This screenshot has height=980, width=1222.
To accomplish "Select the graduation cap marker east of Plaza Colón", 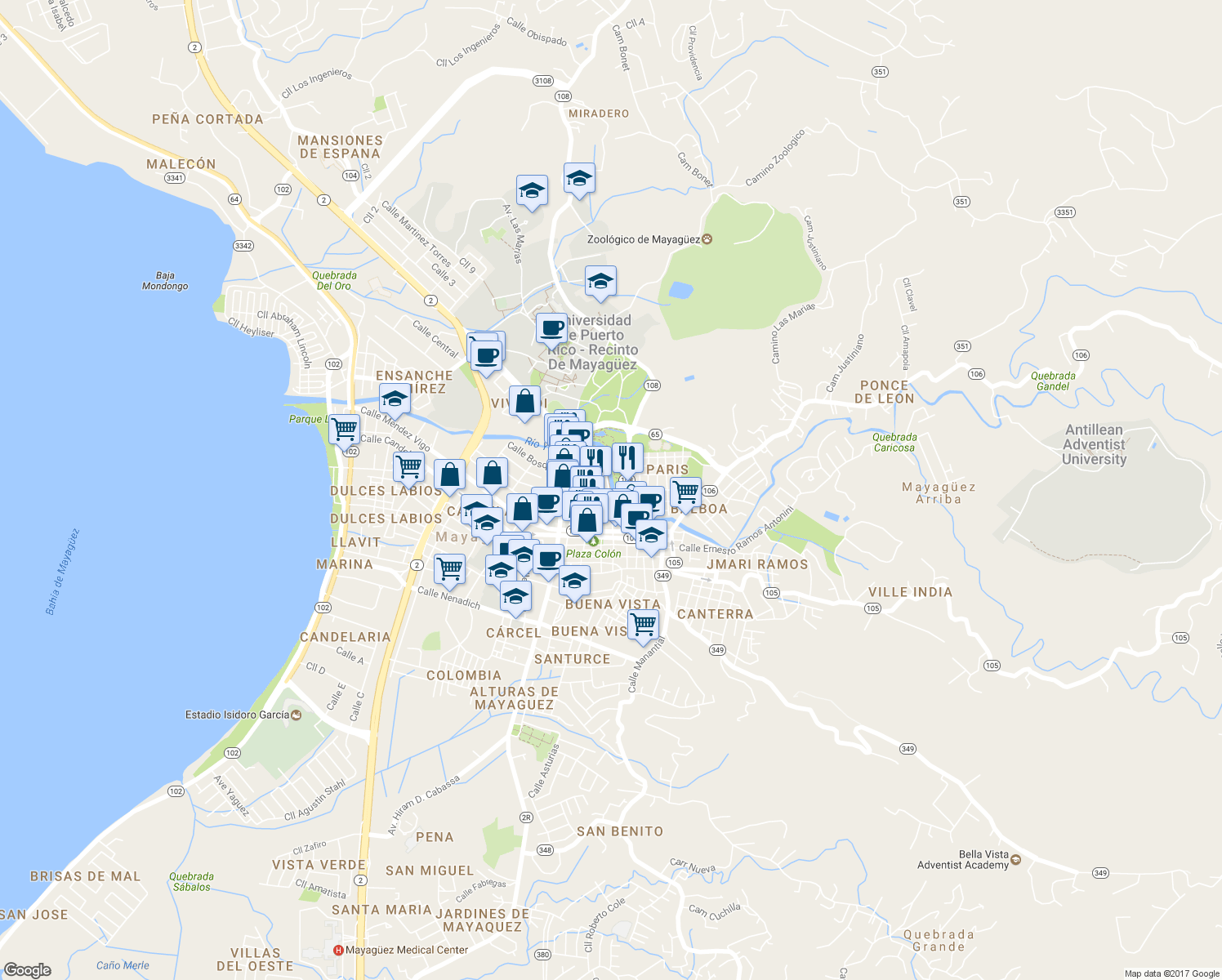I will [651, 536].
